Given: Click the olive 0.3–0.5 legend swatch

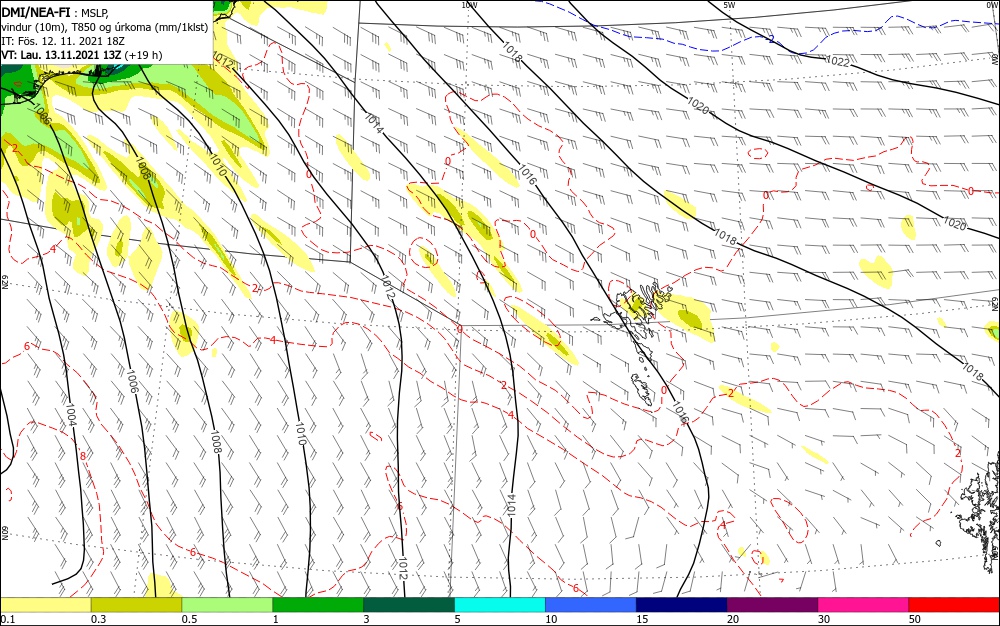Looking at the screenshot, I should 136,605.
